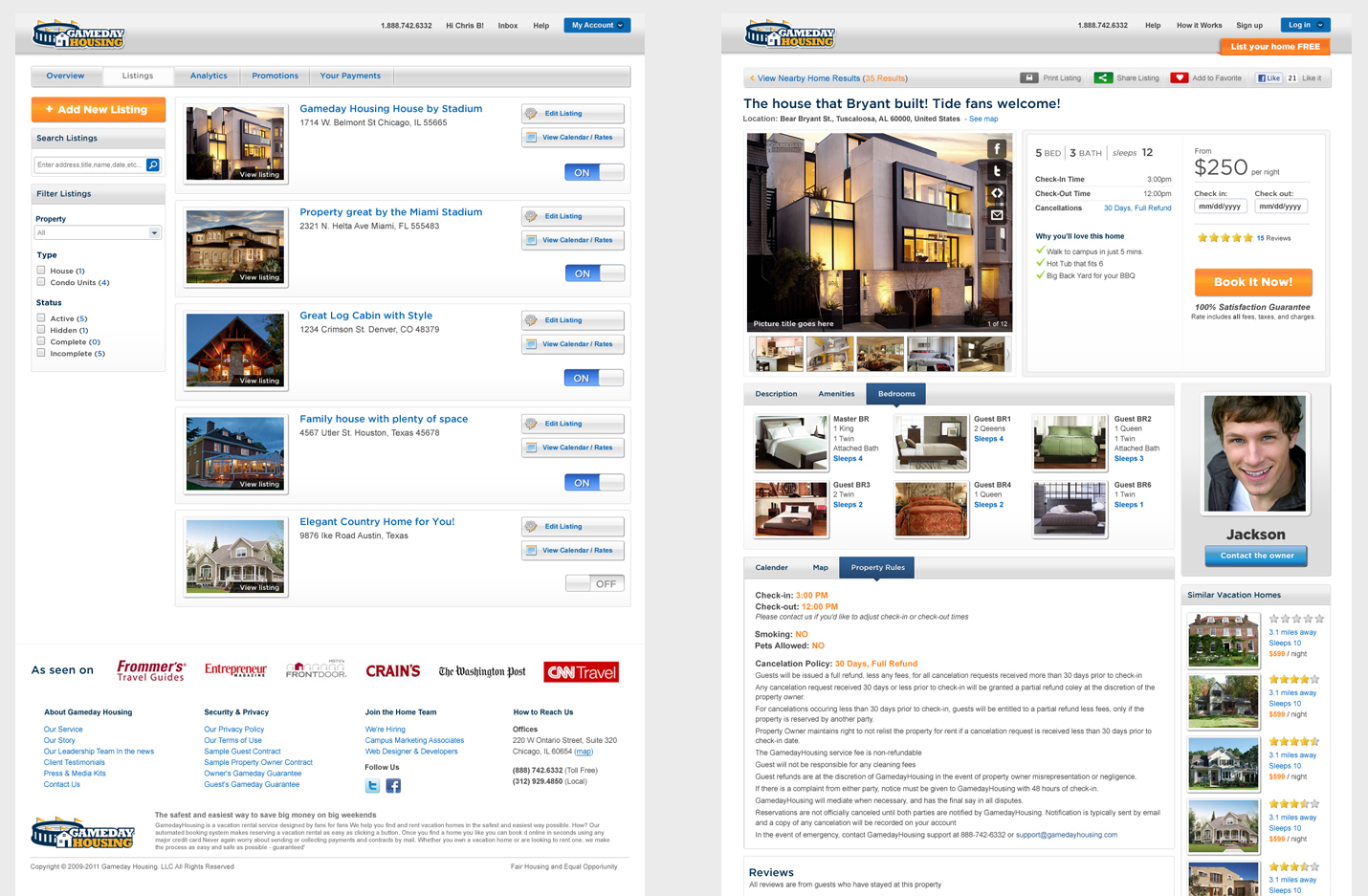
Task: Select the Description tab
Action: pyautogui.click(x=776, y=394)
